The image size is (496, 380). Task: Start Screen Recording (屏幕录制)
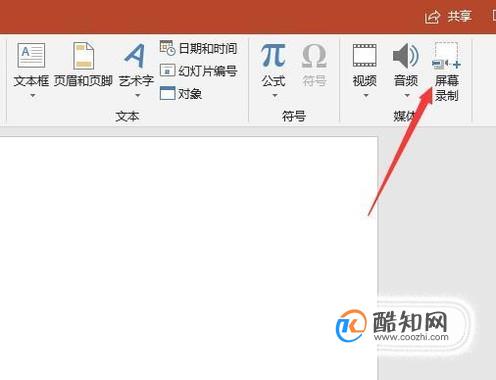[447, 72]
